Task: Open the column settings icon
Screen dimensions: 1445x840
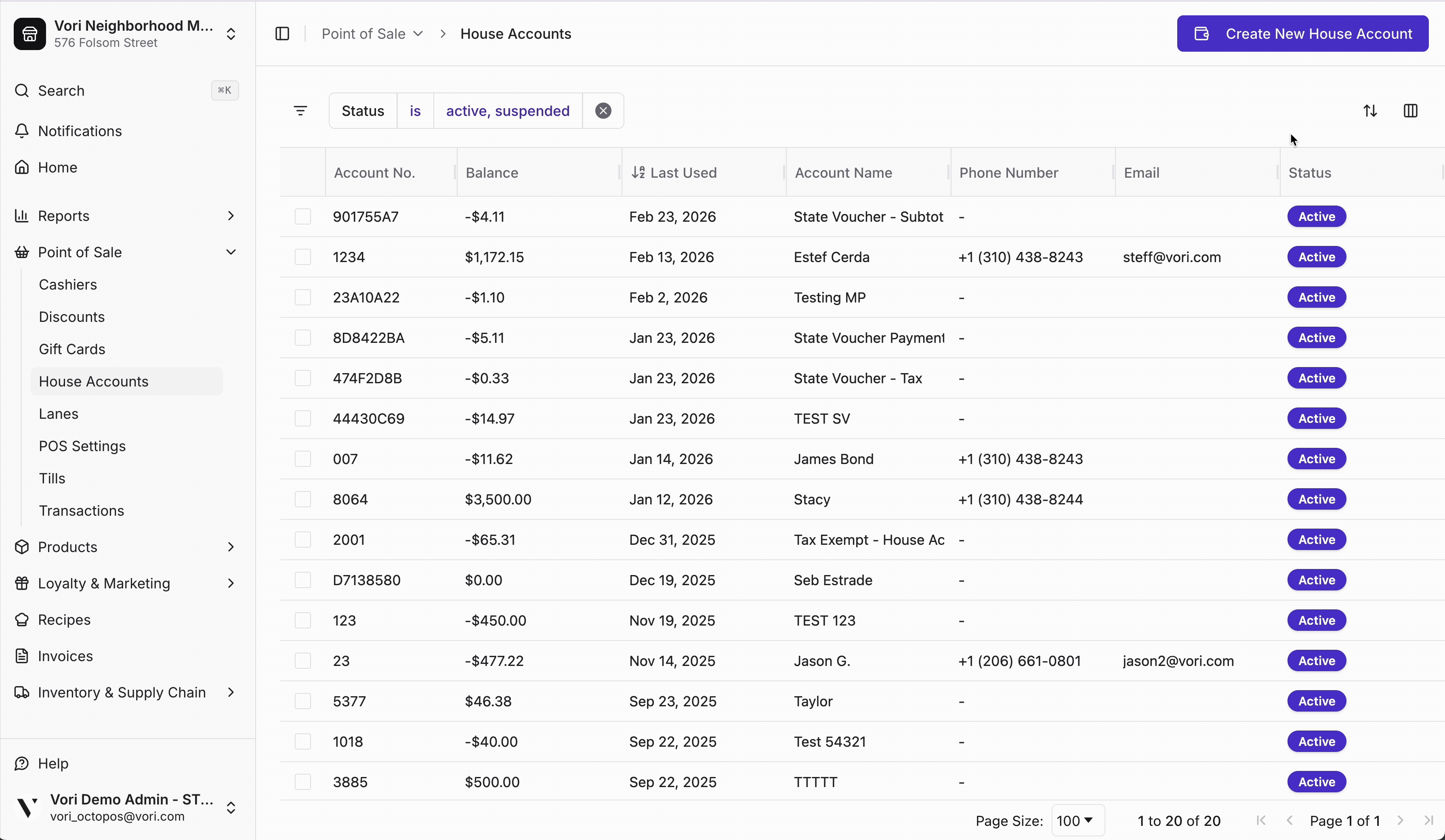Action: (1411, 111)
